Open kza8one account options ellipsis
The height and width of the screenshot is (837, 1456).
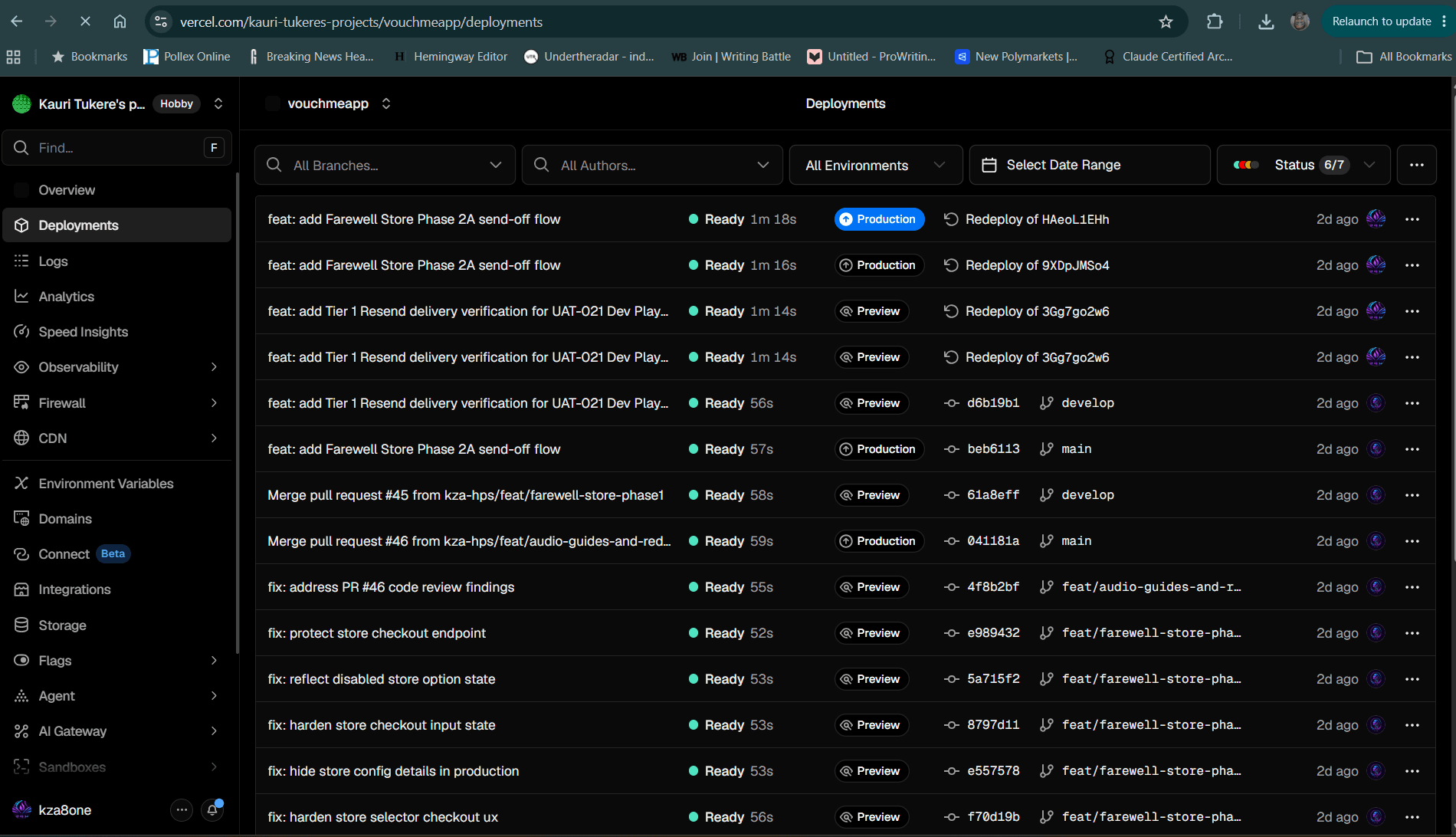pyautogui.click(x=182, y=809)
